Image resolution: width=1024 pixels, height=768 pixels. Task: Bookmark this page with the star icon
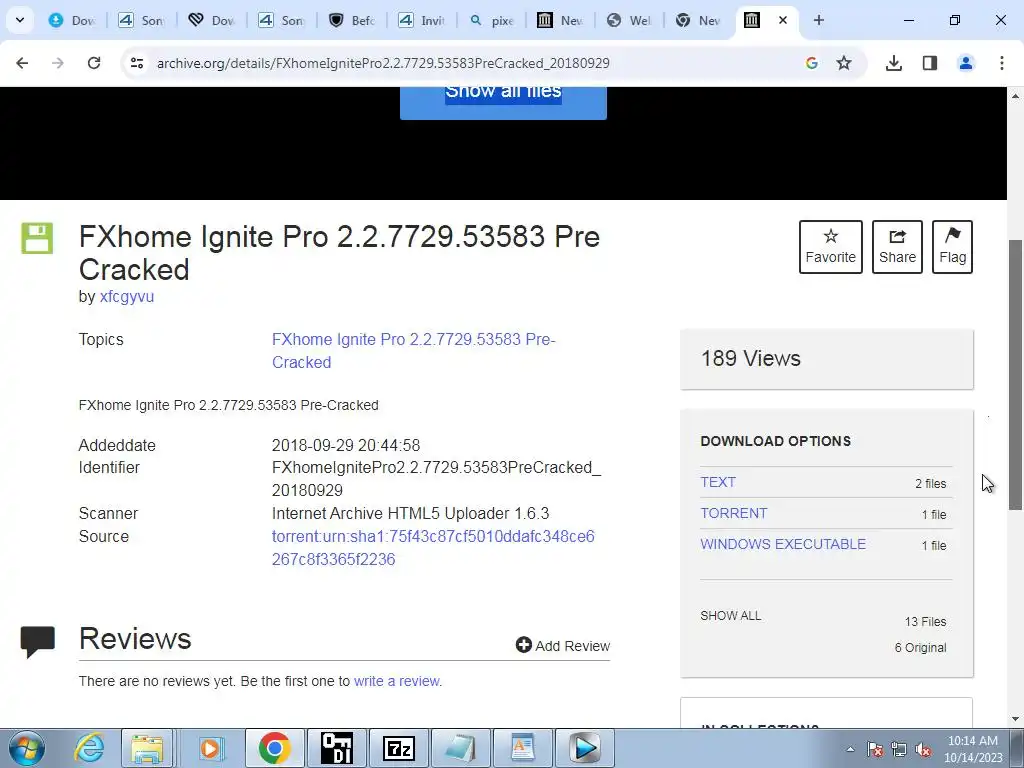[844, 63]
